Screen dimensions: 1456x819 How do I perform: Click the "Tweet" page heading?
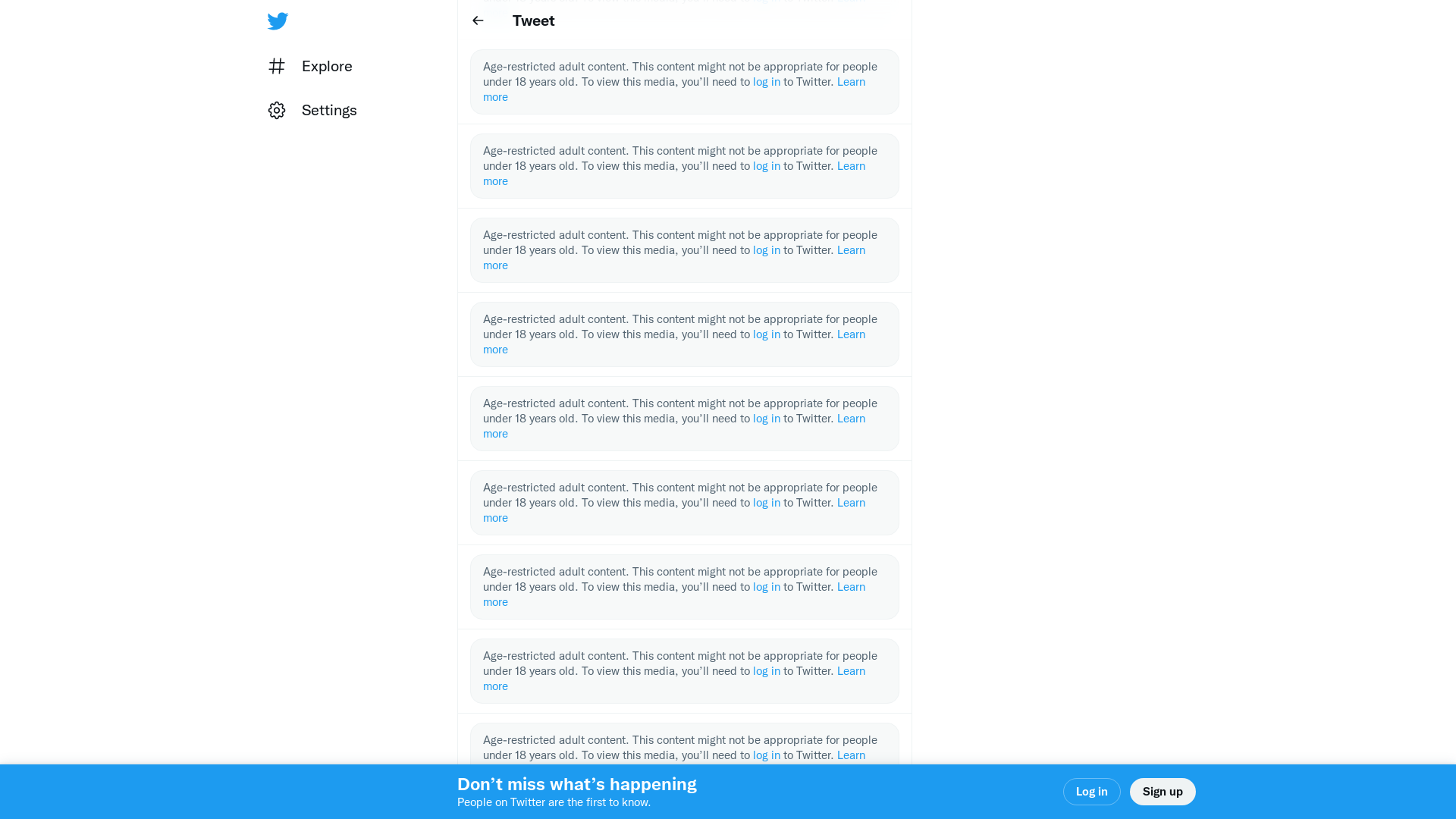534,20
